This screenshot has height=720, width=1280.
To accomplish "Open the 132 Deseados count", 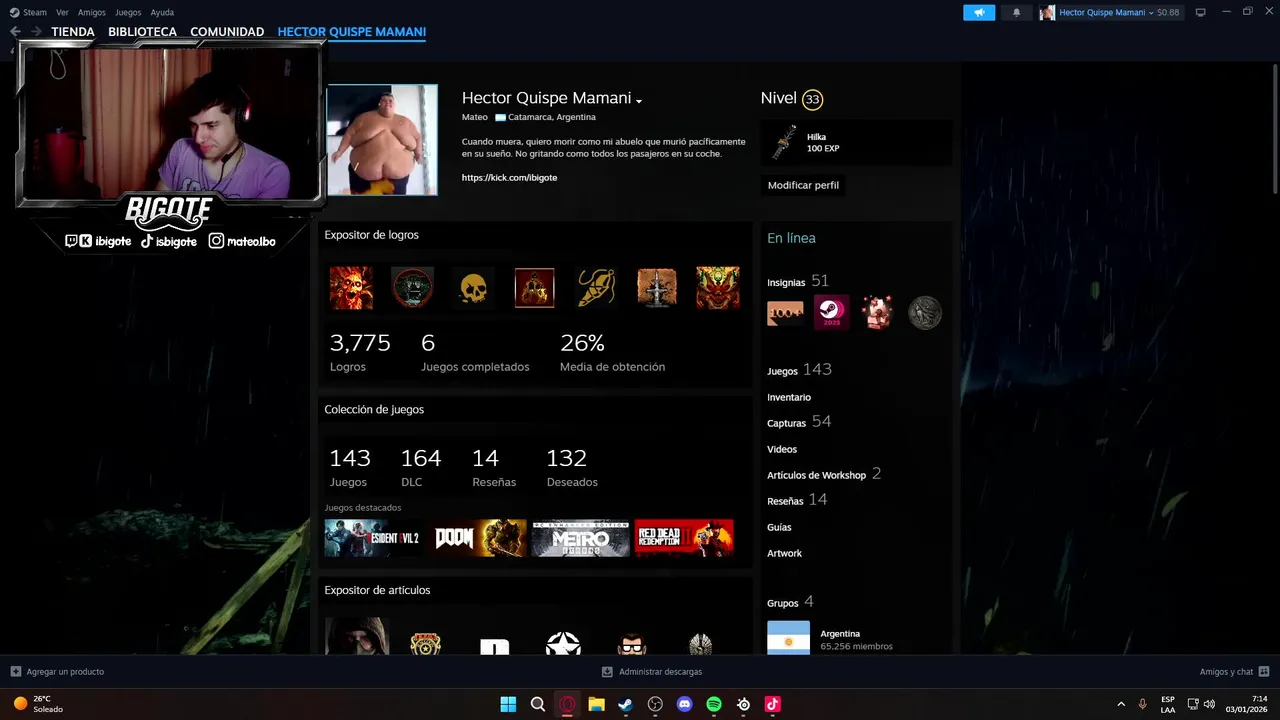I will coord(572,467).
